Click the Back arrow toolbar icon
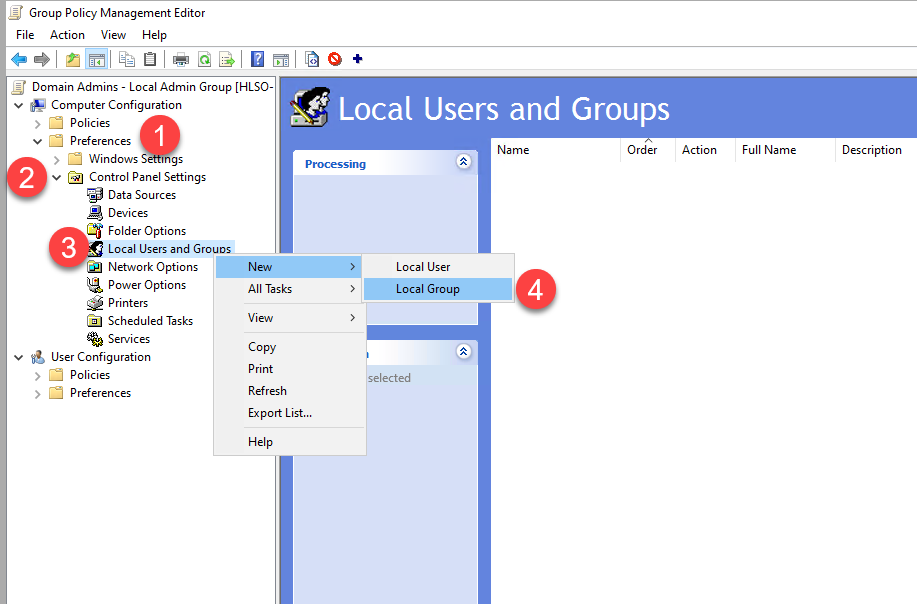917x604 pixels. tap(19, 59)
